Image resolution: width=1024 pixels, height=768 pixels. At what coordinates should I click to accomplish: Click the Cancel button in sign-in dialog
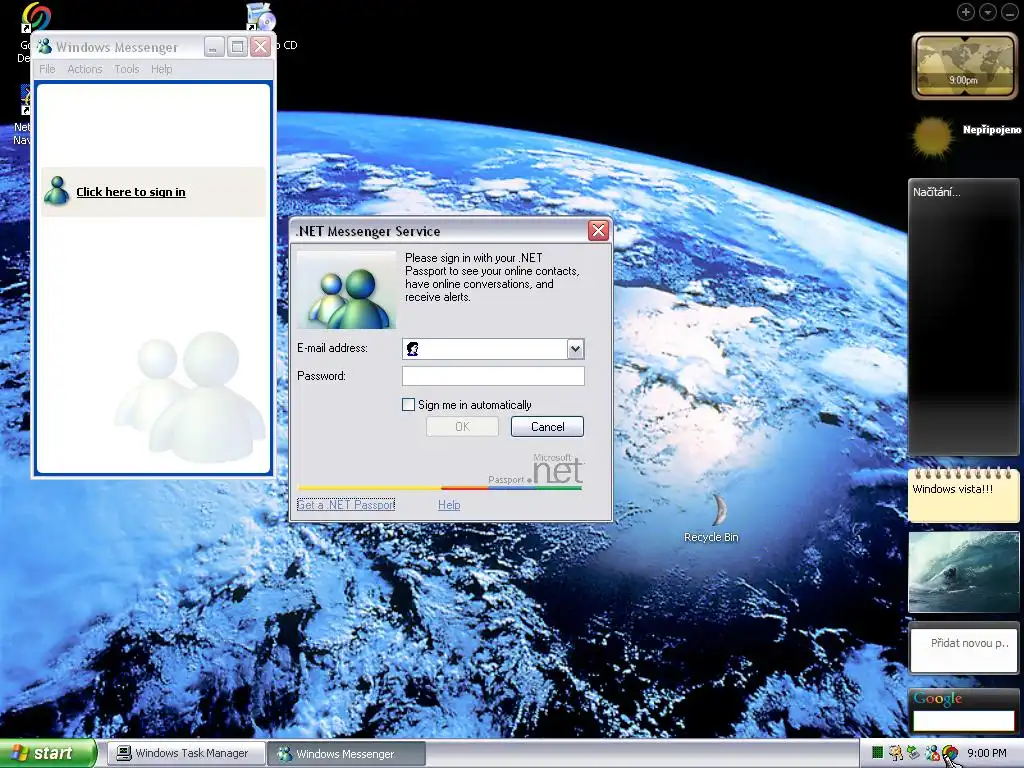coord(547,426)
